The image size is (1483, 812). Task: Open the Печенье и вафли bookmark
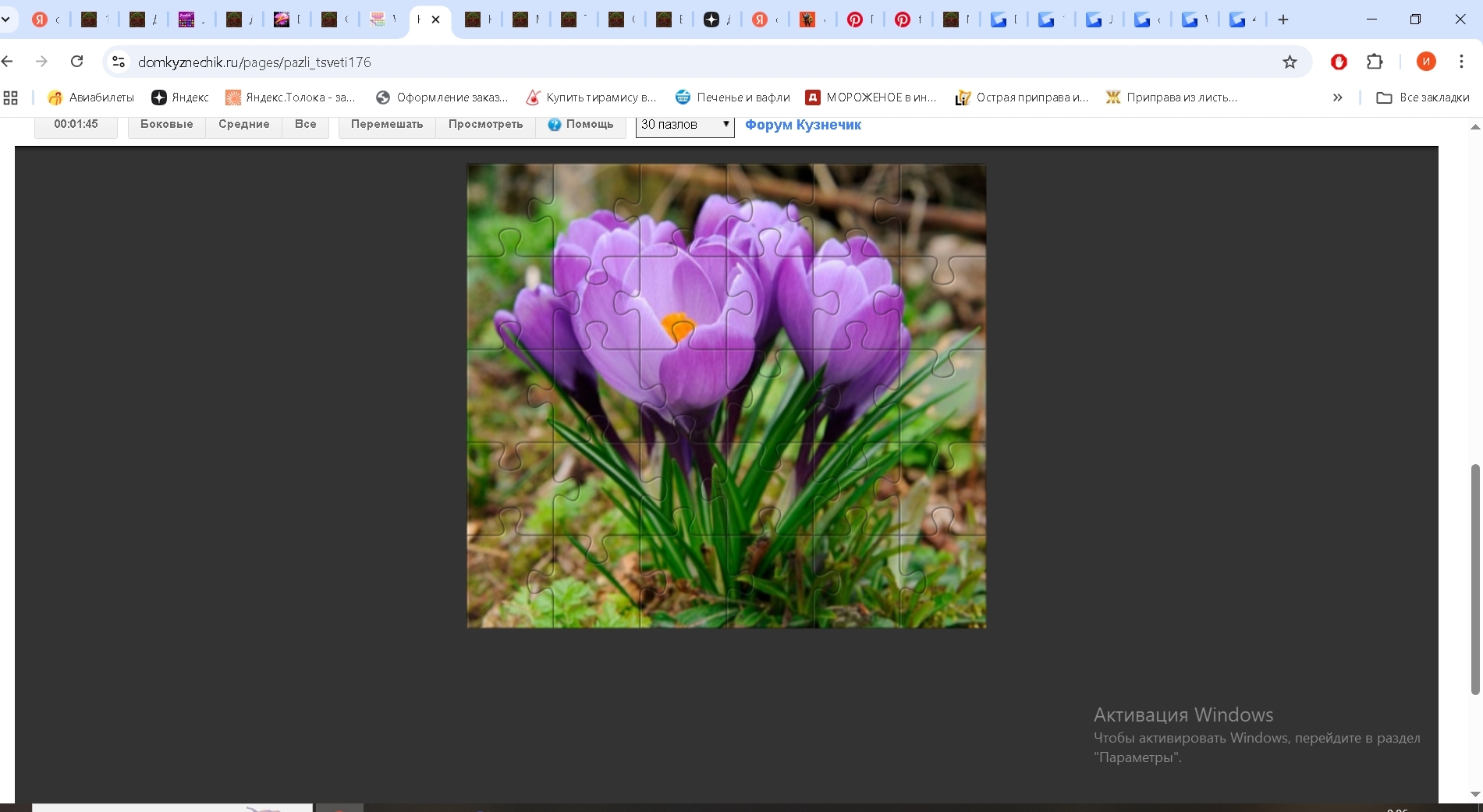(733, 98)
